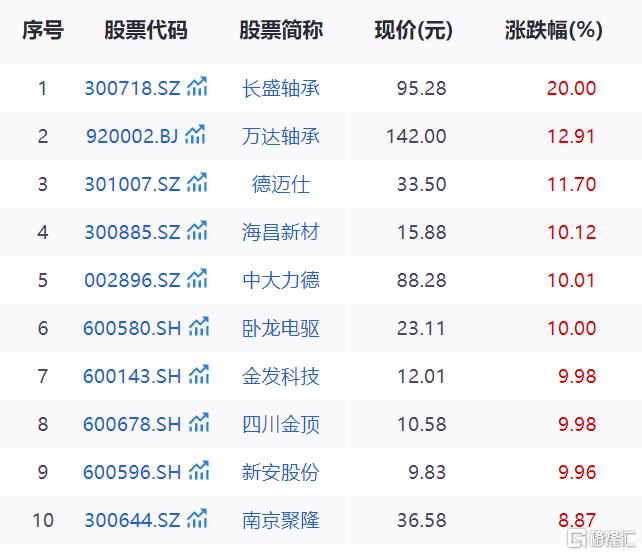The width and height of the screenshot is (642, 555).
Task: Open chart icon next to 300718.SZ
Action: click(x=197, y=86)
